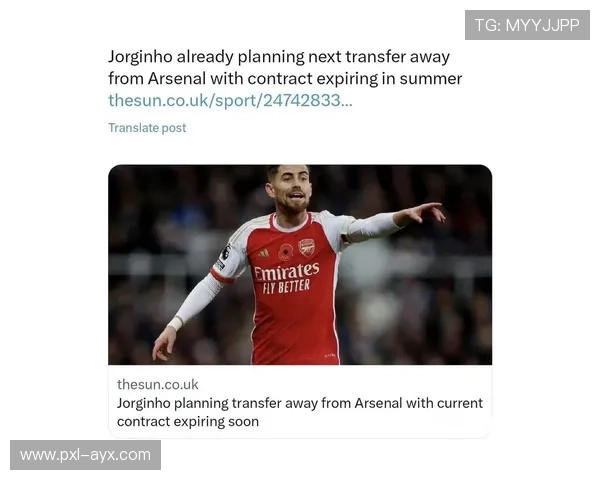Screen dimensions: 600x480
Task: Open the card headline 'Jorginho planning transfer away'
Action: [300, 412]
